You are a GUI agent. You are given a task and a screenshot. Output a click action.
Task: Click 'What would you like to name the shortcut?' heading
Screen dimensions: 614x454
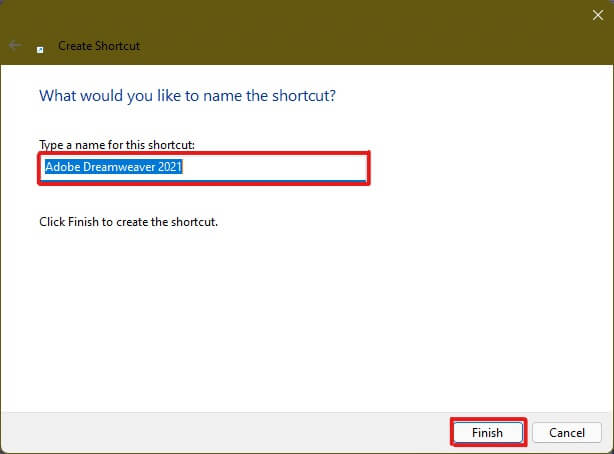pos(187,96)
